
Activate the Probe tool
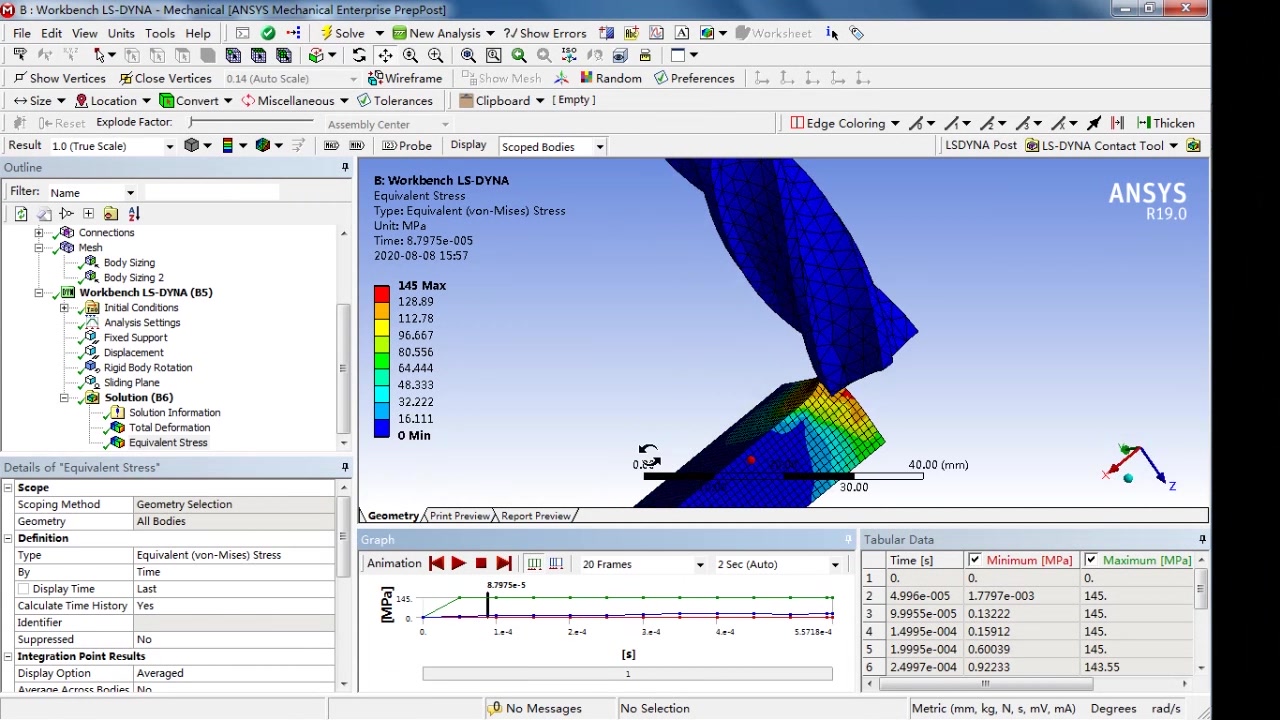(407, 146)
